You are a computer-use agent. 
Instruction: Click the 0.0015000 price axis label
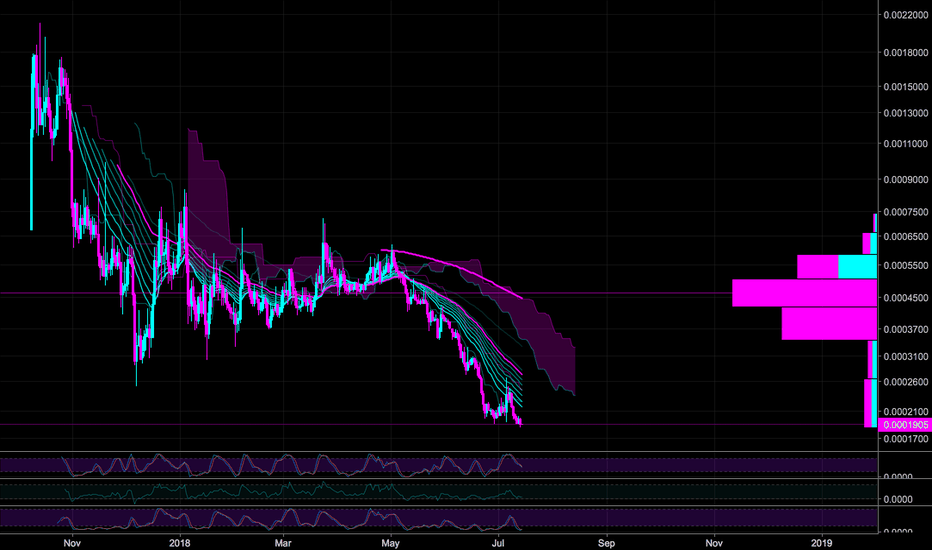pos(906,87)
